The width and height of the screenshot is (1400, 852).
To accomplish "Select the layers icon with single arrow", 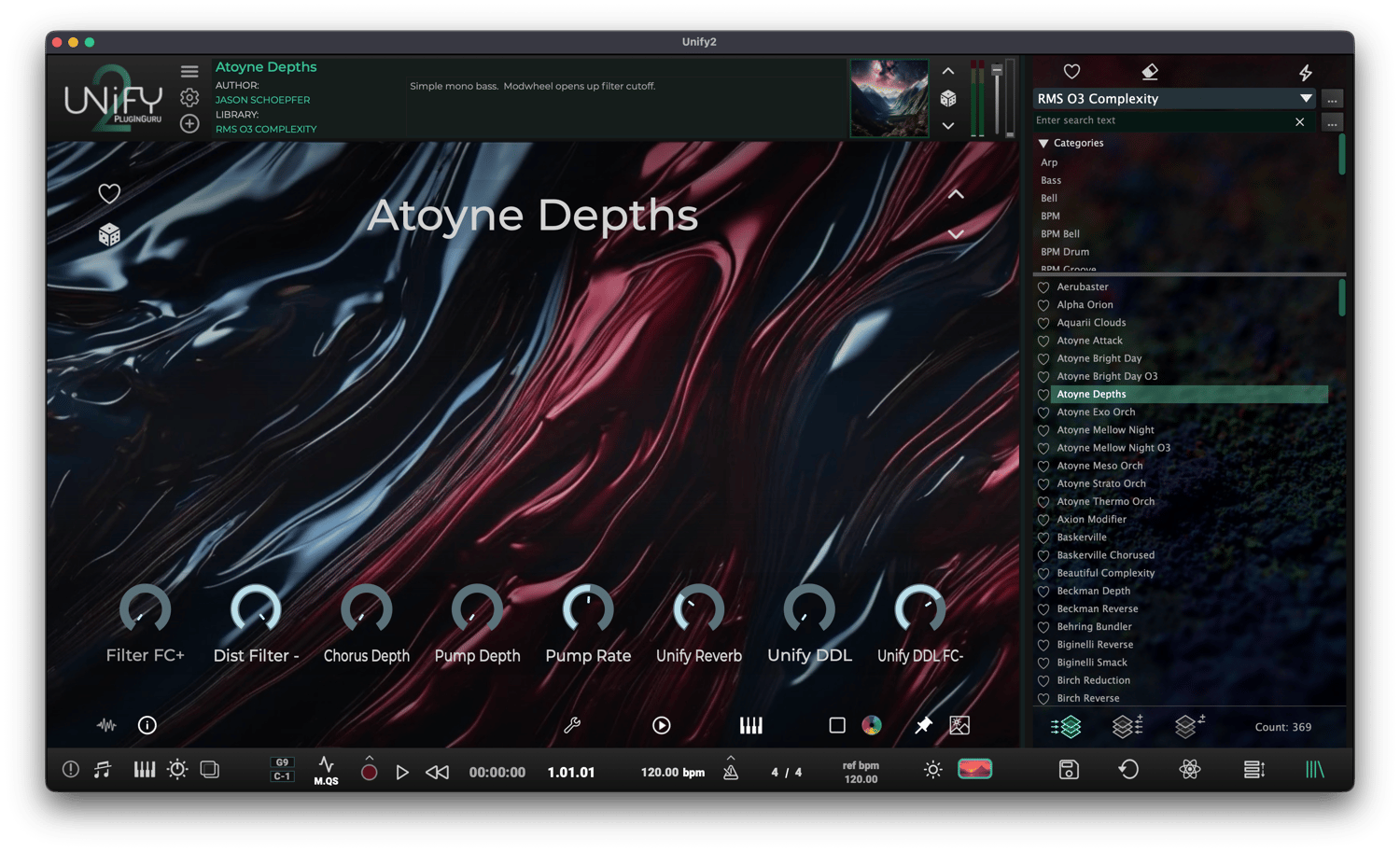I will (x=1189, y=726).
